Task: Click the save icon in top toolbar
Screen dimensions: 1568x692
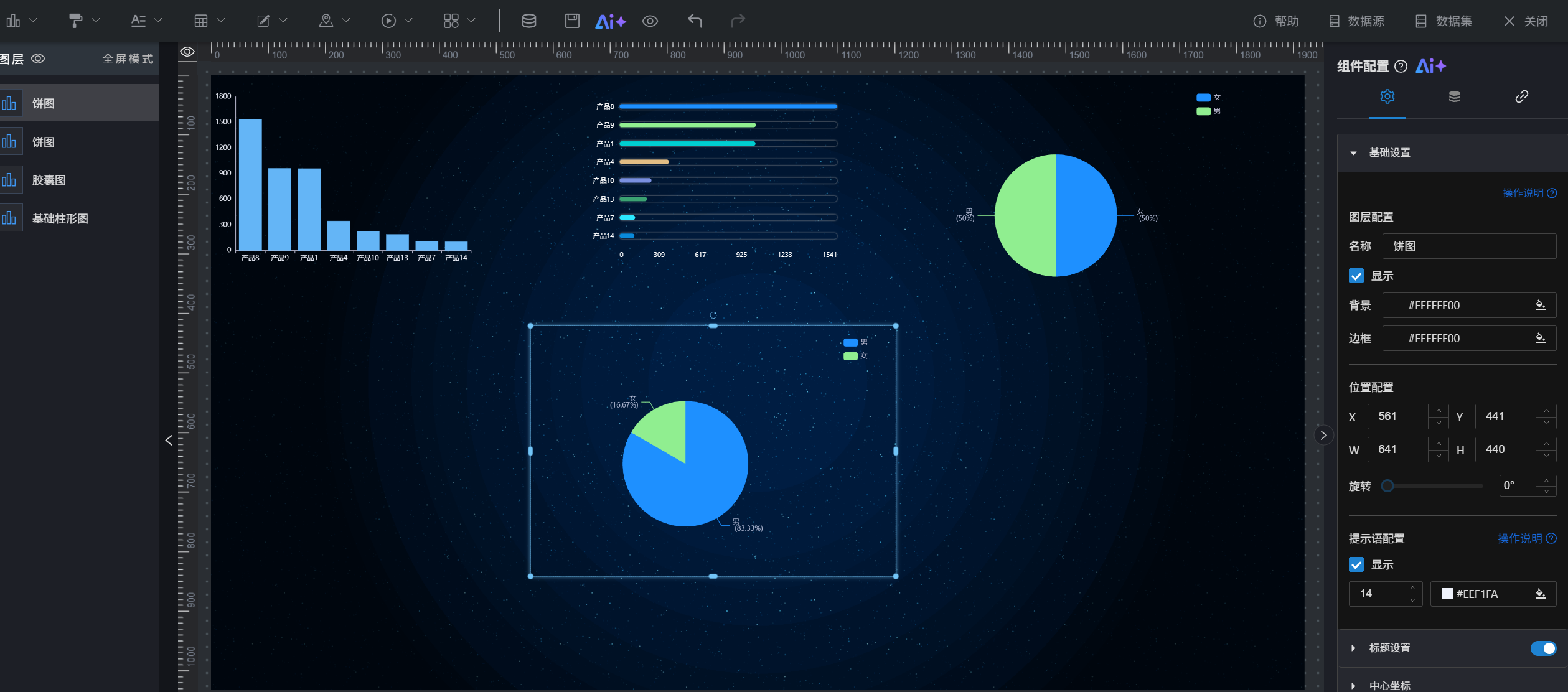Action: pyautogui.click(x=571, y=21)
